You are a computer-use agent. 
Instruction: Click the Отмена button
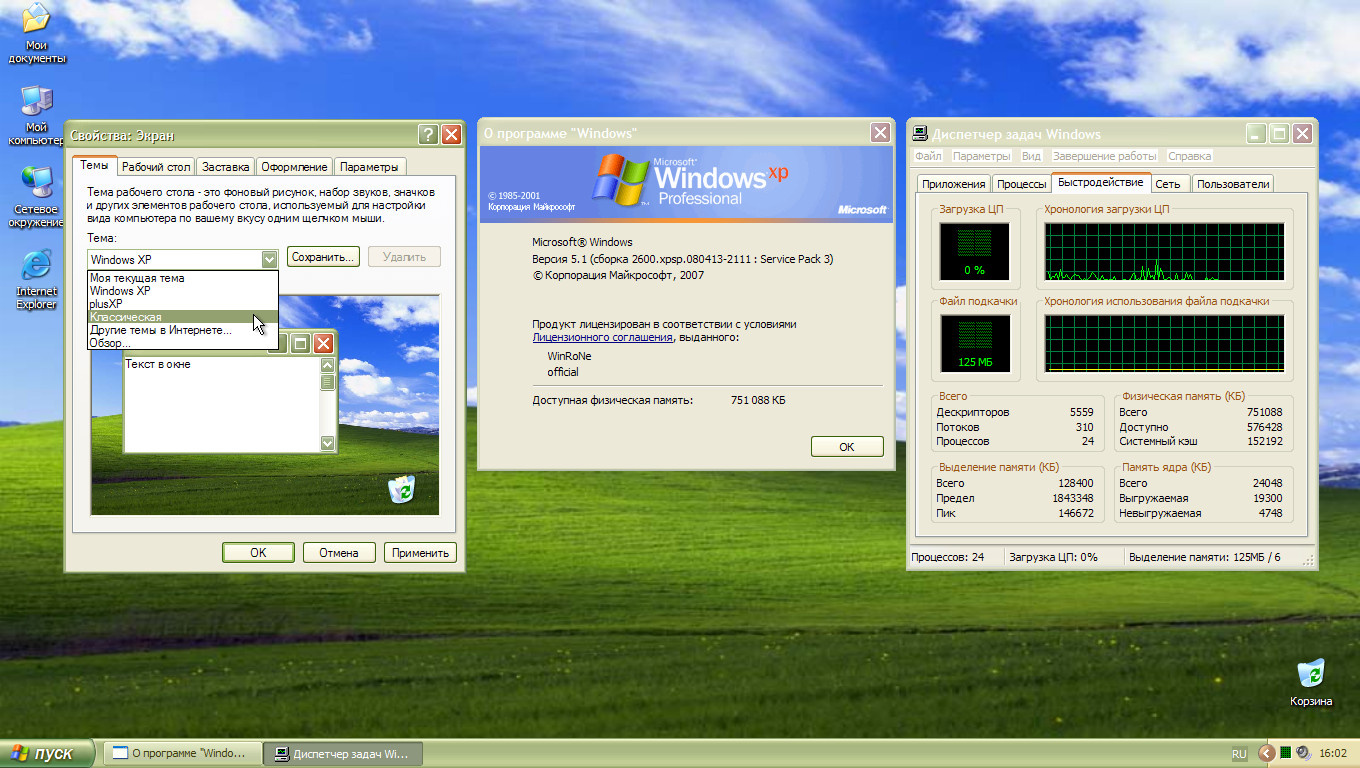point(338,552)
